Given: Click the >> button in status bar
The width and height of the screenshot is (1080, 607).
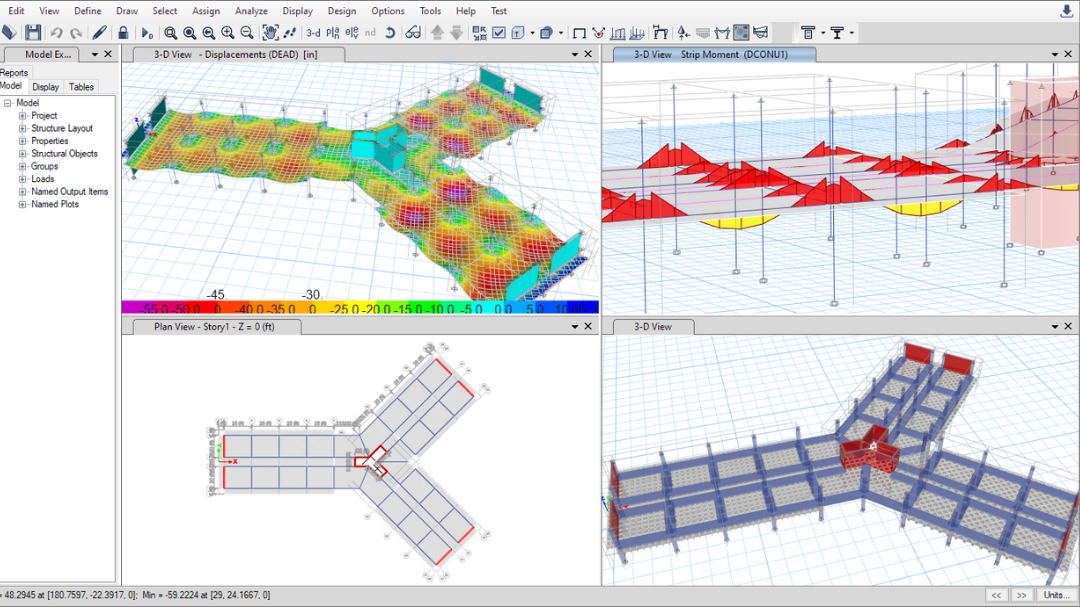Looking at the screenshot, I should point(1022,595).
